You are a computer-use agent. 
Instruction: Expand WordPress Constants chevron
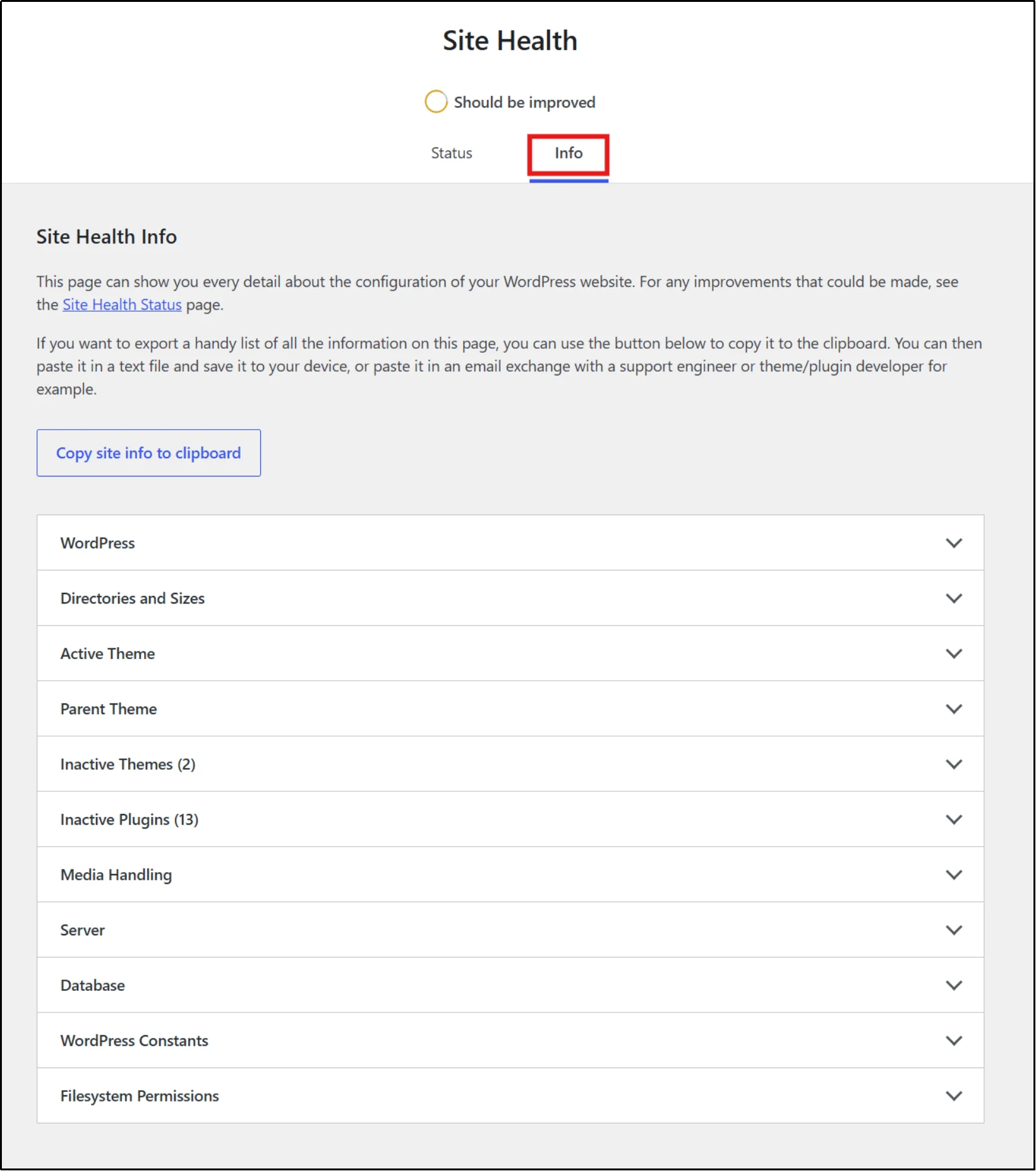coord(954,1041)
